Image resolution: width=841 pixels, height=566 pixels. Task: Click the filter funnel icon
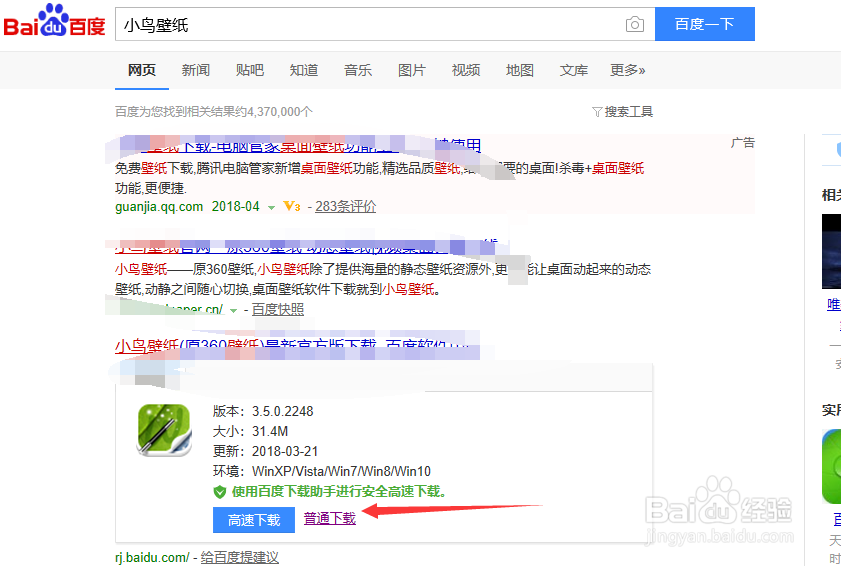[x=597, y=112]
